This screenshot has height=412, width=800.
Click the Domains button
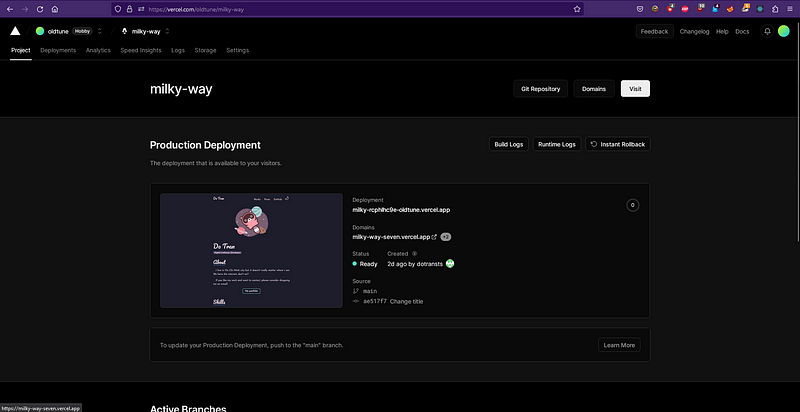pos(594,89)
